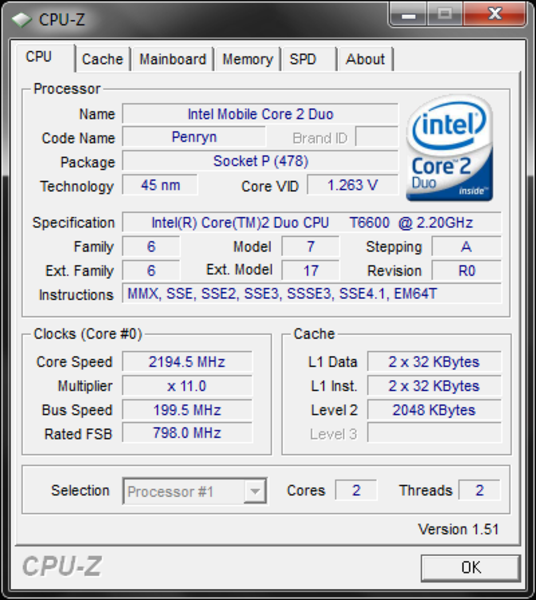Viewport: 536px width, 600px height.
Task: Click the CPU-Z logo text at bottom
Action: pos(62,566)
